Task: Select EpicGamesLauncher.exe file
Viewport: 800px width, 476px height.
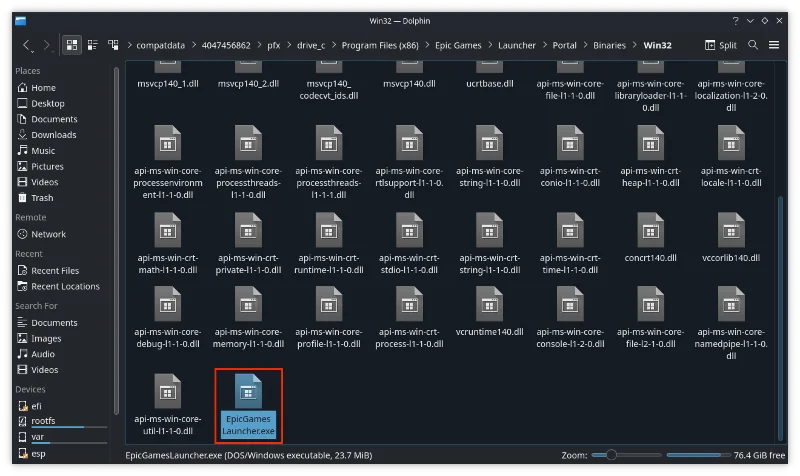Action: pyautogui.click(x=248, y=406)
